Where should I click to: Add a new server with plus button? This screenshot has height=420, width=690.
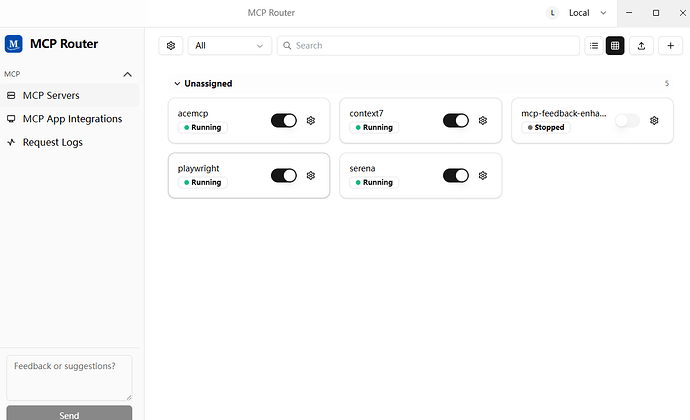pyautogui.click(x=670, y=45)
